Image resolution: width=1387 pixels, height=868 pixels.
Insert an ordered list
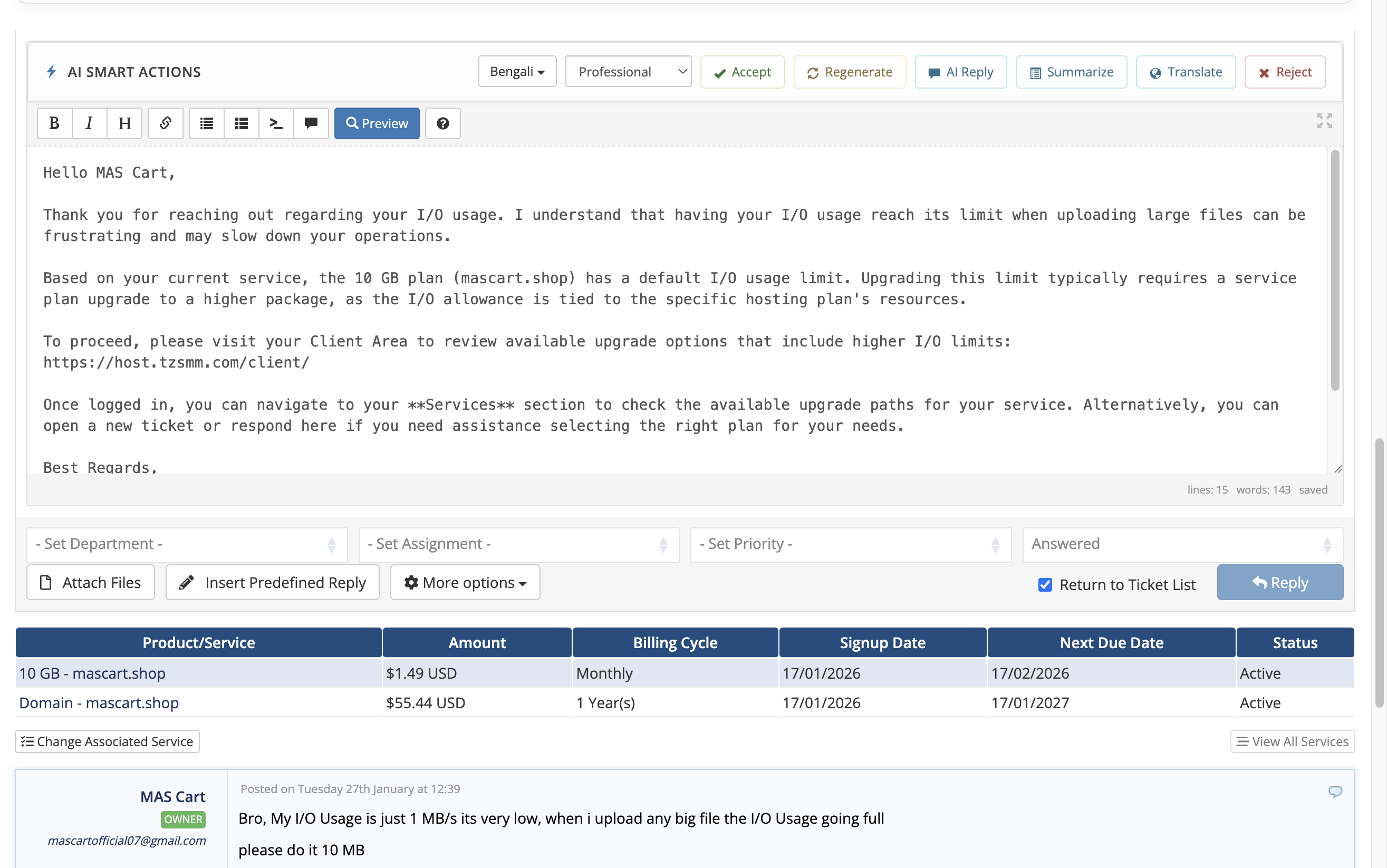pos(240,123)
